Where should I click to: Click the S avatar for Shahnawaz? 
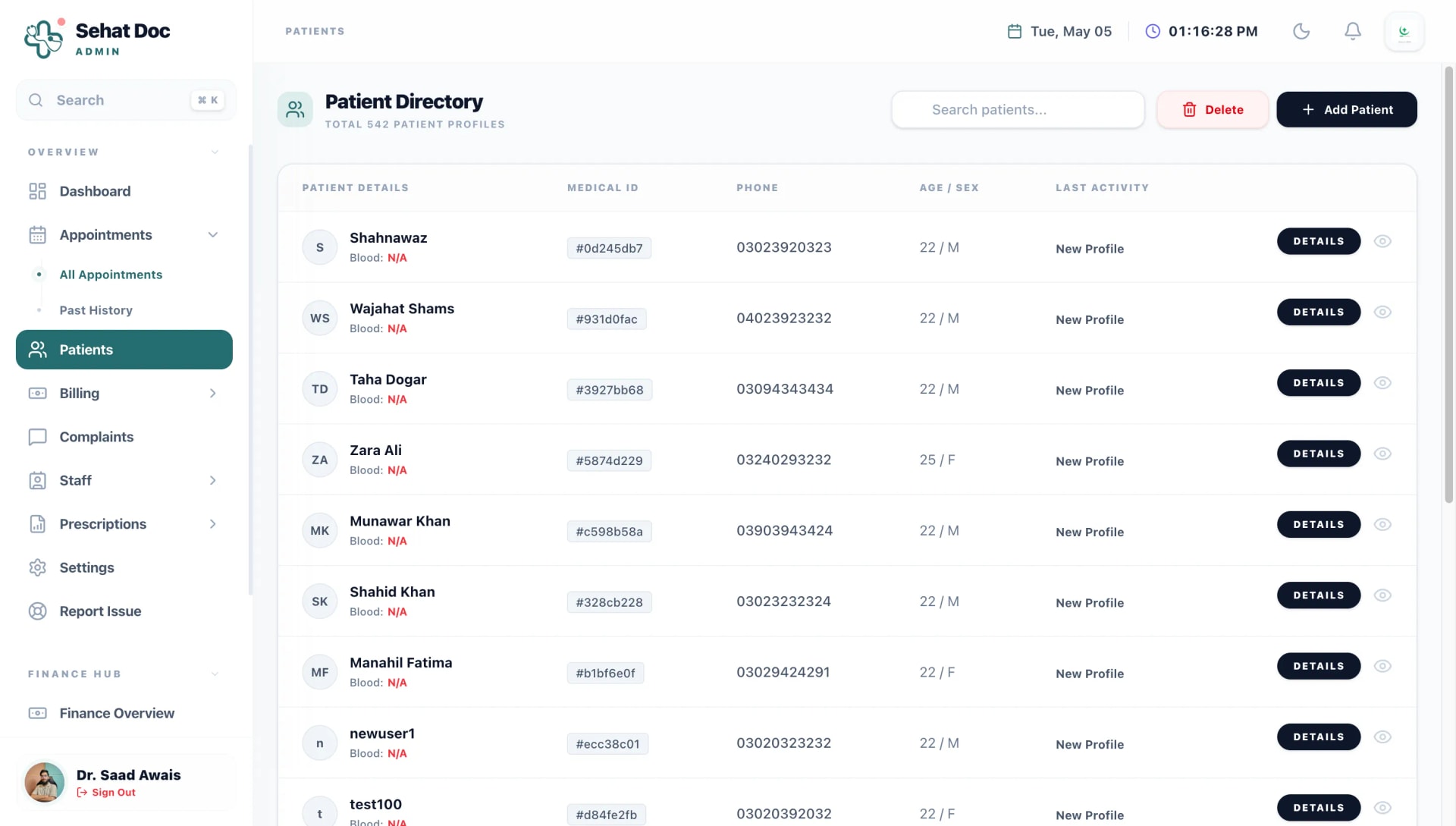pyautogui.click(x=320, y=247)
